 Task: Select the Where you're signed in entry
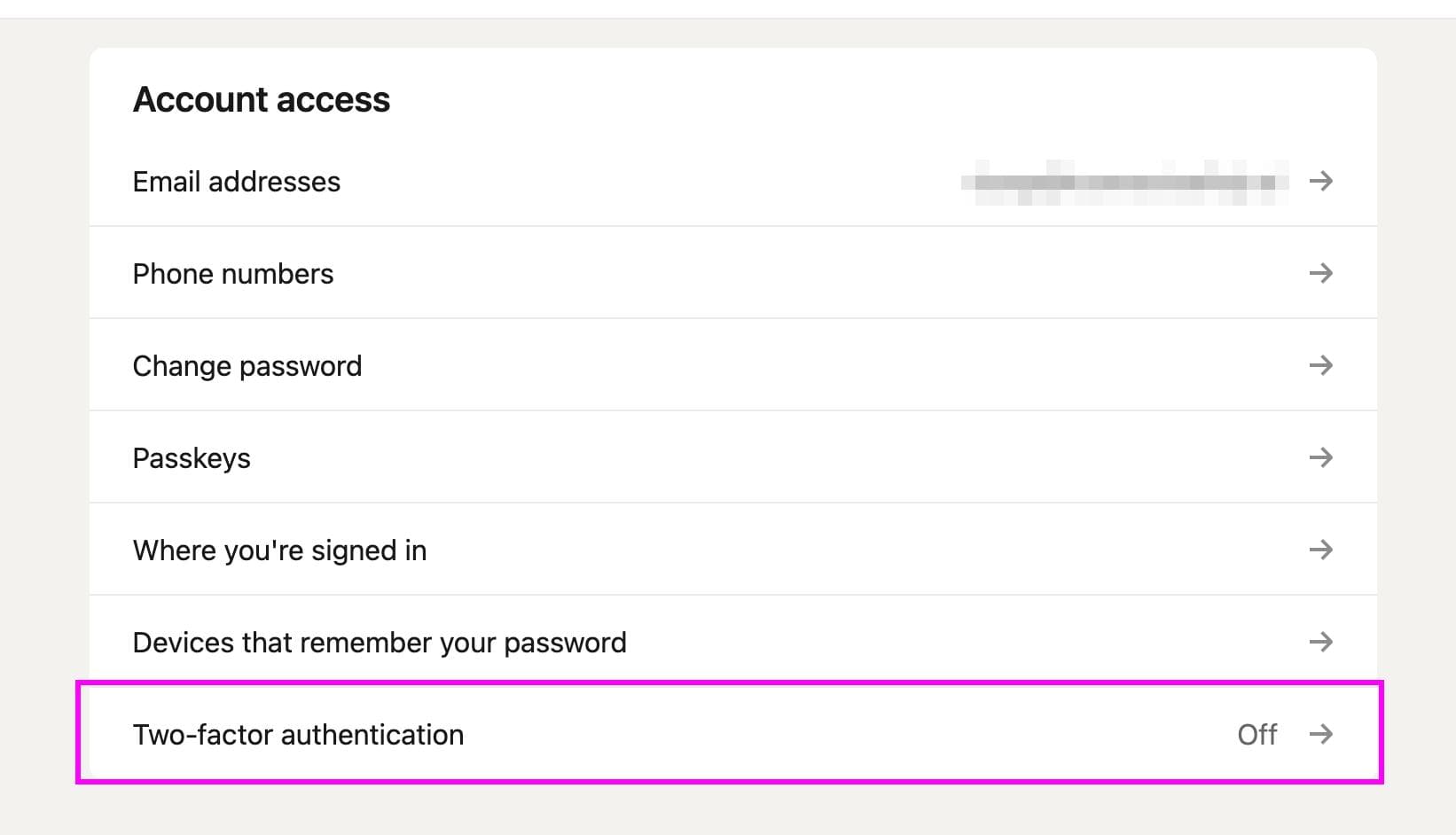[279, 550]
